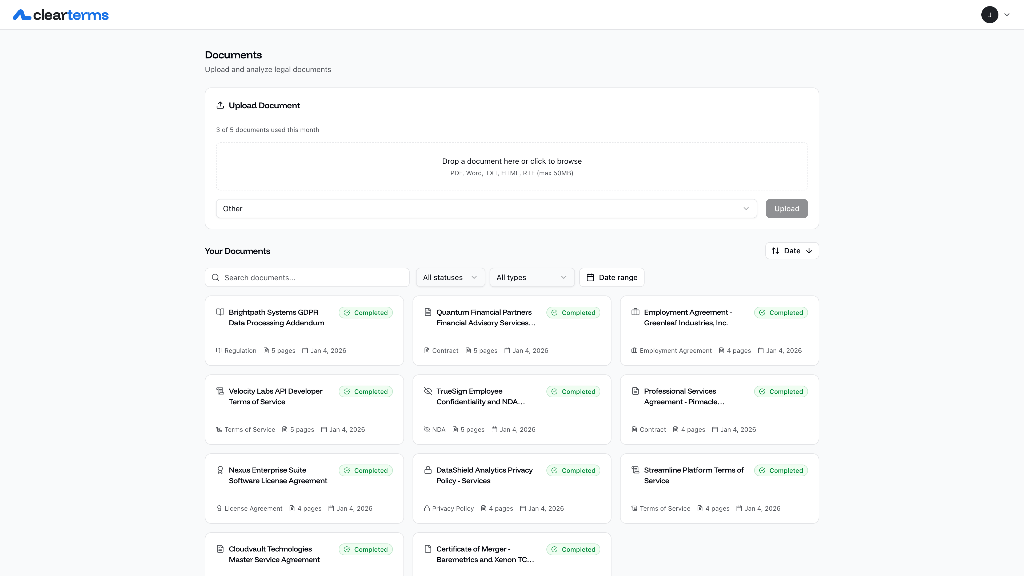The width and height of the screenshot is (1024, 576).
Task: Click the Contract tag on Quantum Financial card
Action: [x=441, y=351]
